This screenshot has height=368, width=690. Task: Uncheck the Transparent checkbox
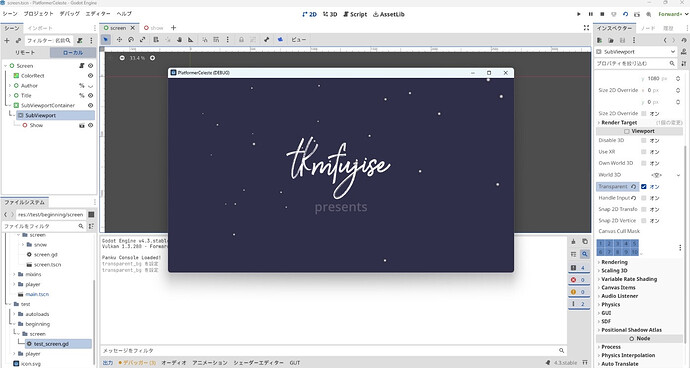(x=644, y=187)
